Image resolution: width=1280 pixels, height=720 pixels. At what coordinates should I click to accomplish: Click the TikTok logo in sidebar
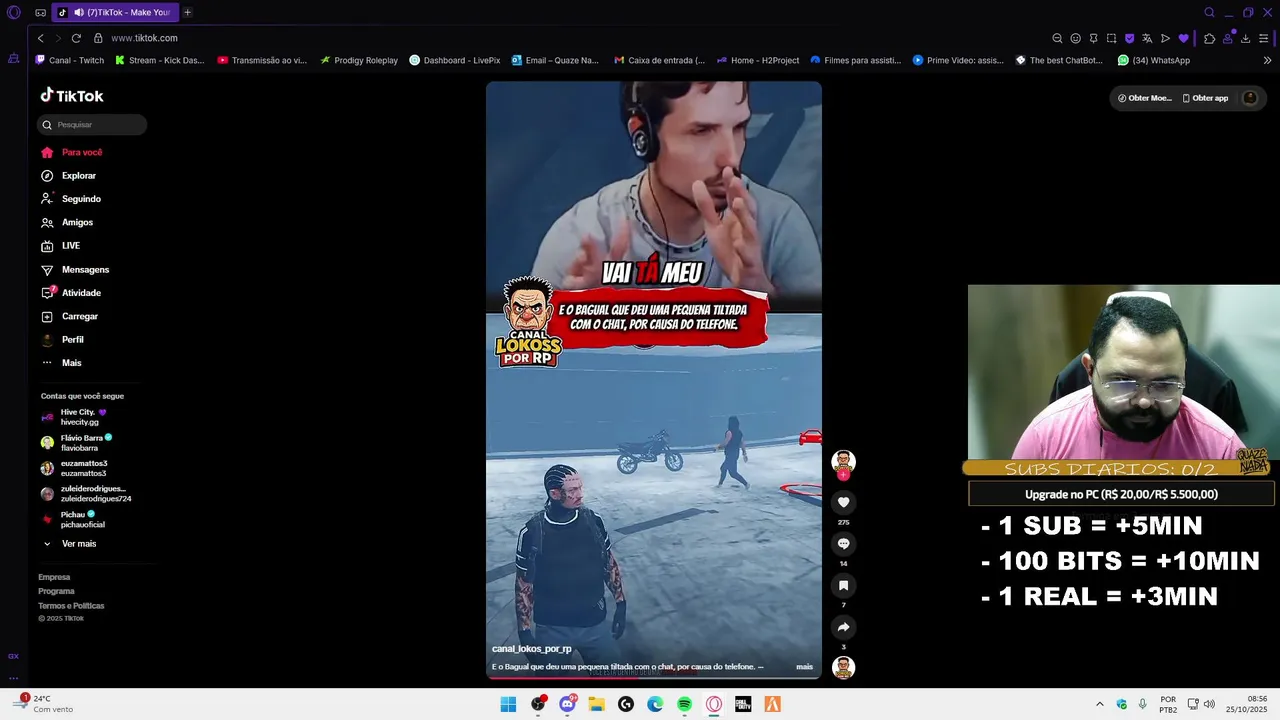coord(72,96)
